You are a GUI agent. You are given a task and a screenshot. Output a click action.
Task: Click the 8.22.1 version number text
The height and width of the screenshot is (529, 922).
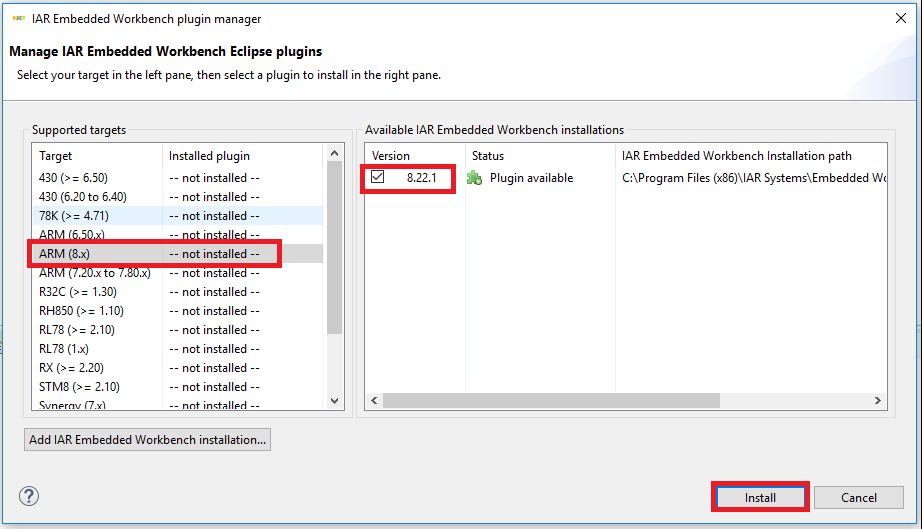coord(422,178)
